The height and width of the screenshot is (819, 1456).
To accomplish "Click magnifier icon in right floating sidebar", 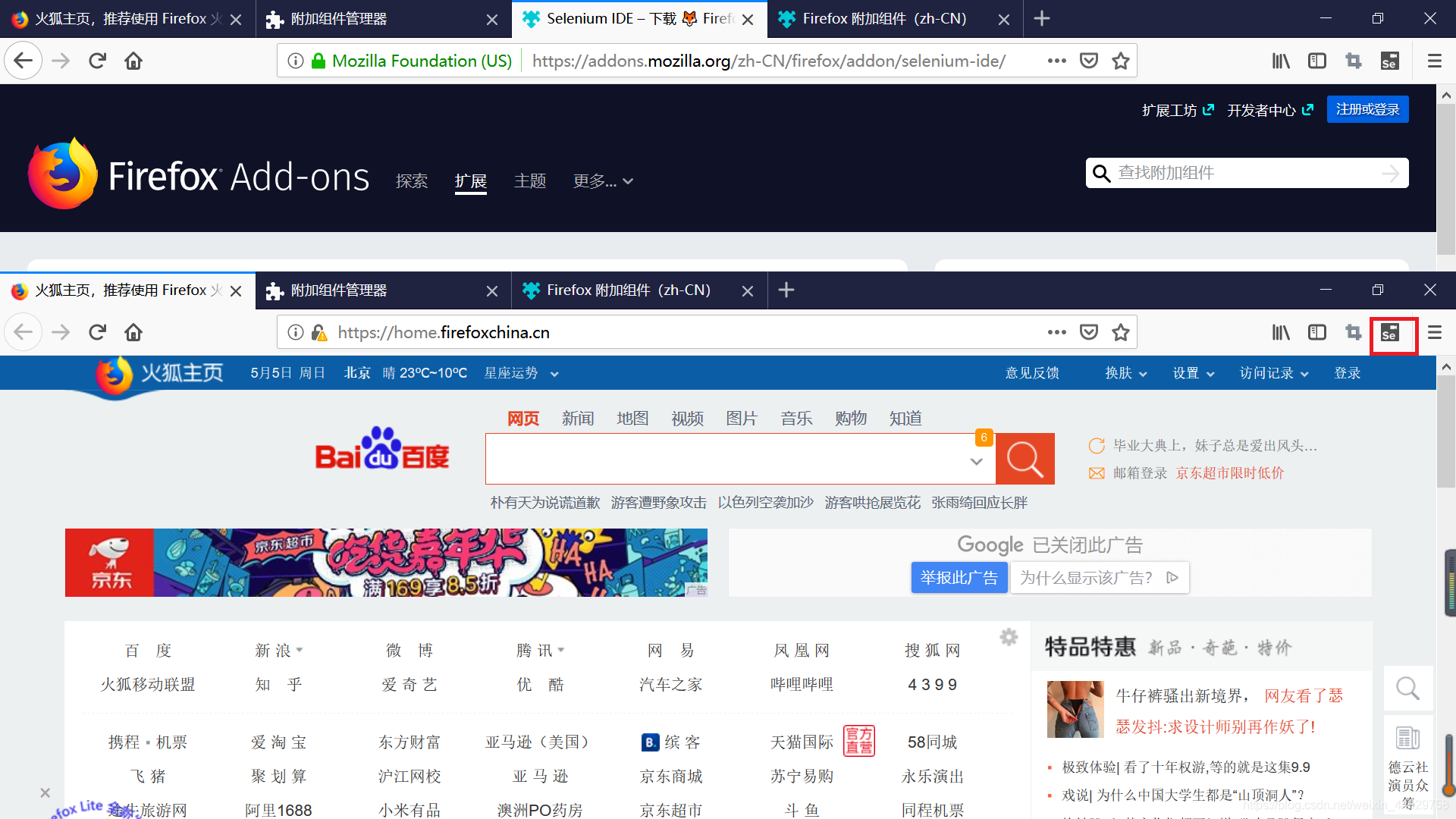I will (1407, 689).
